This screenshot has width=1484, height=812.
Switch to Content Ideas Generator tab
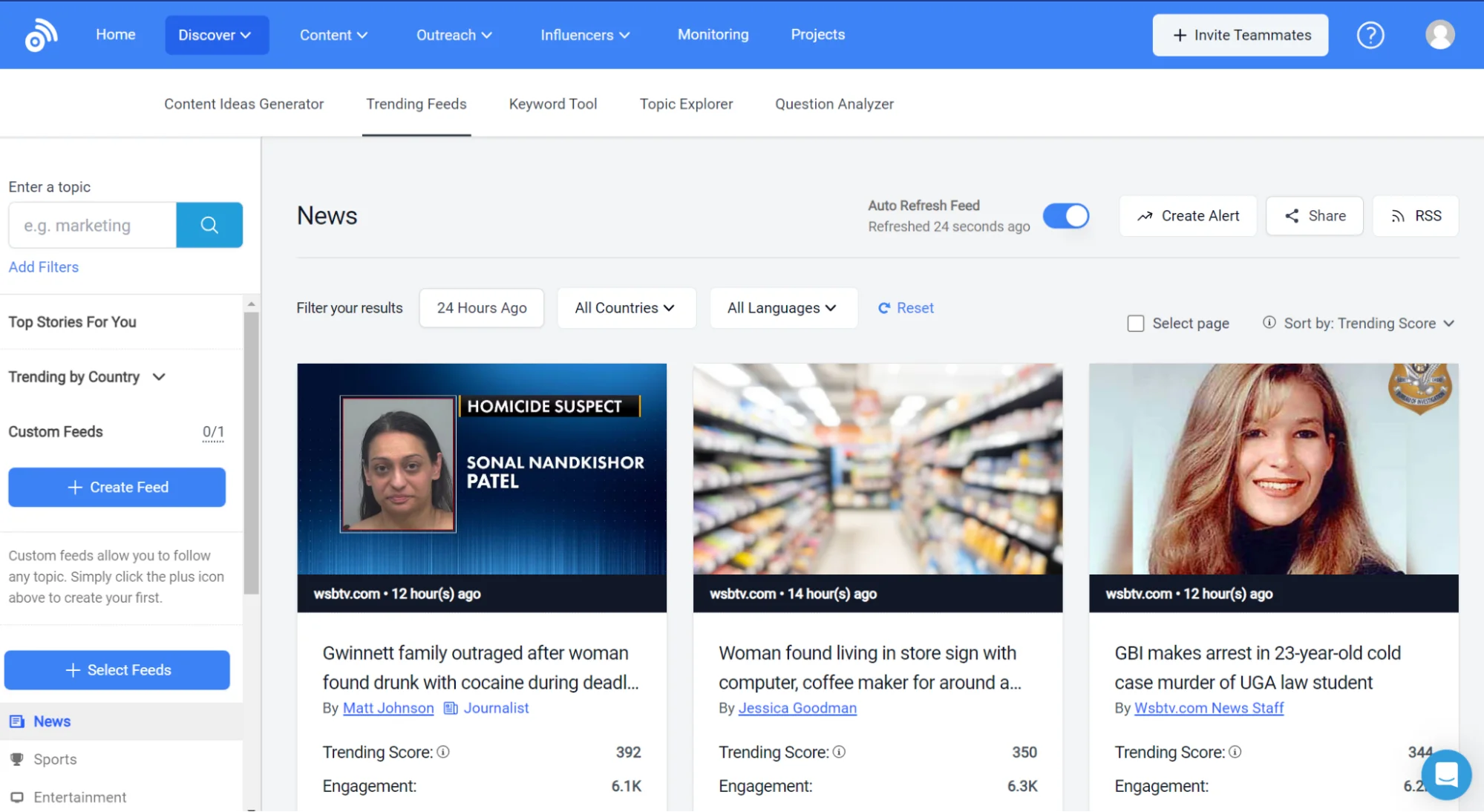point(243,104)
